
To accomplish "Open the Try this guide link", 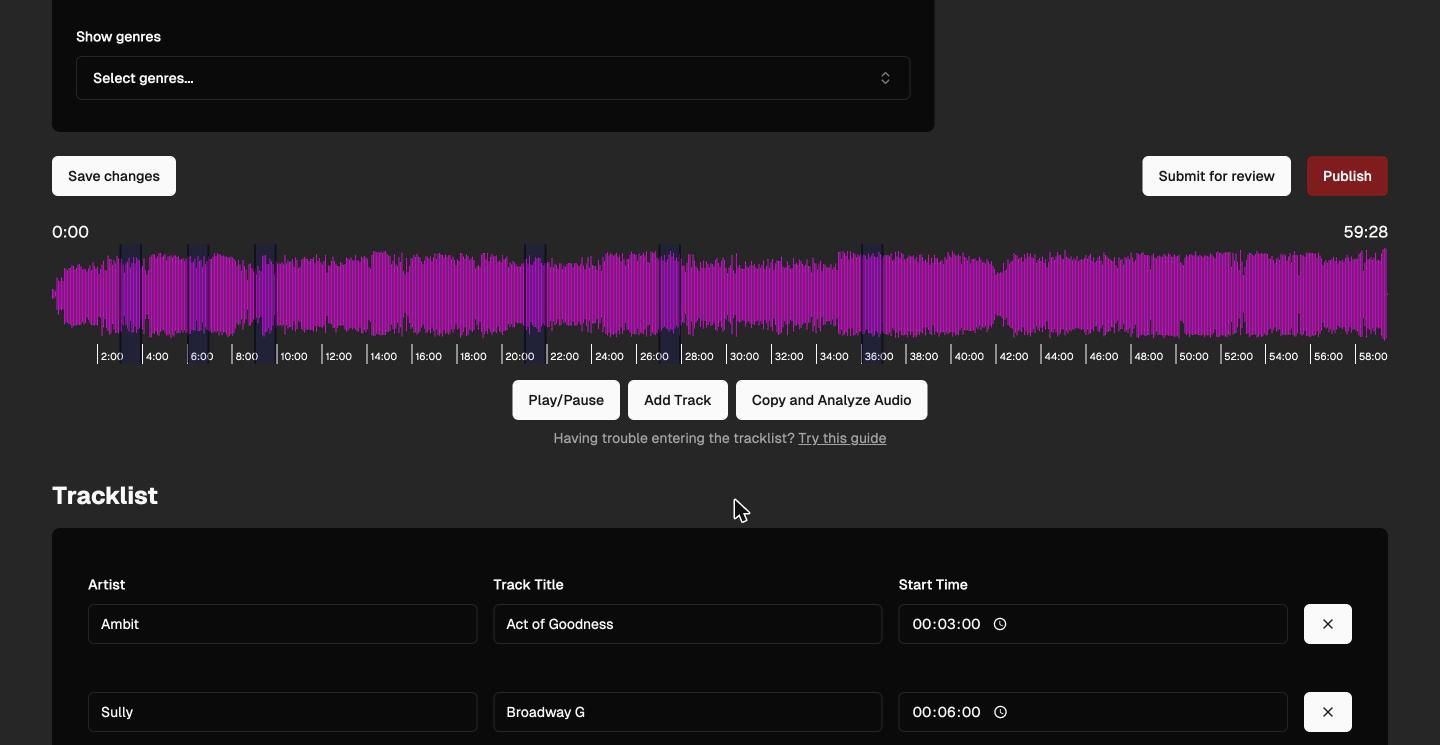I will pos(842,438).
